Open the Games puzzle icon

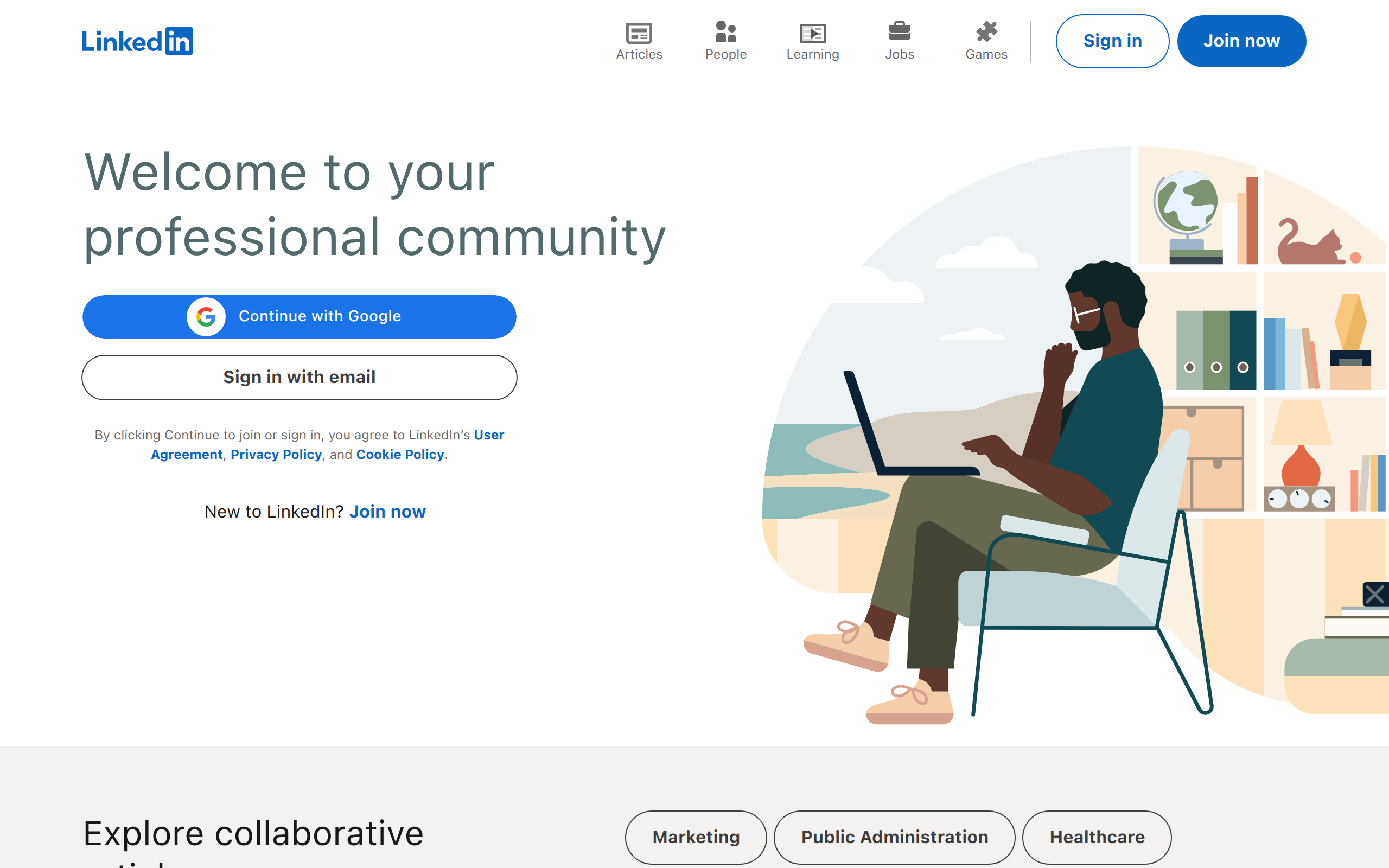pyautogui.click(x=986, y=32)
